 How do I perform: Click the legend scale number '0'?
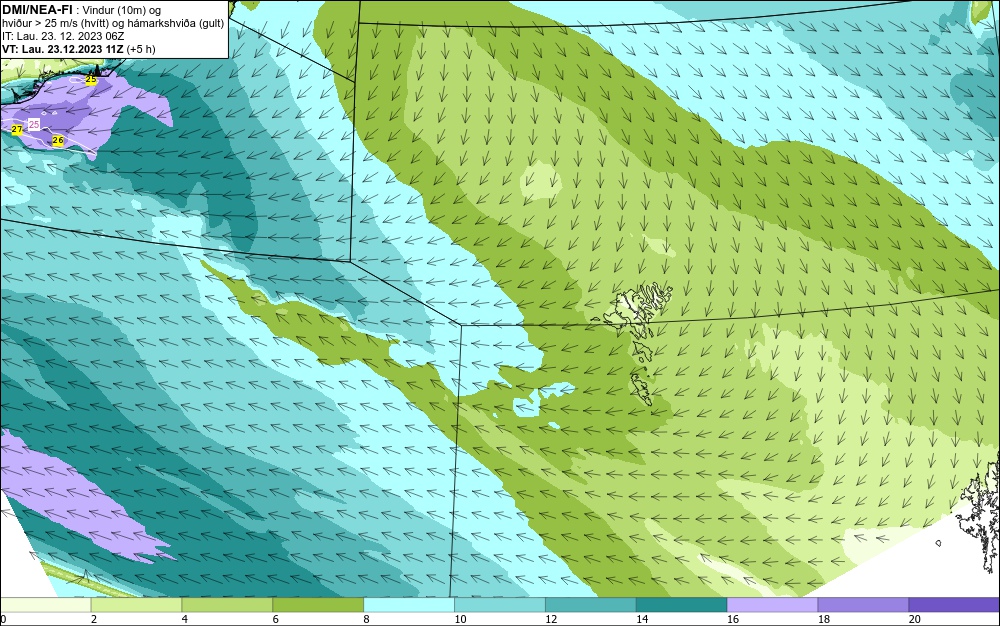(x=3, y=619)
